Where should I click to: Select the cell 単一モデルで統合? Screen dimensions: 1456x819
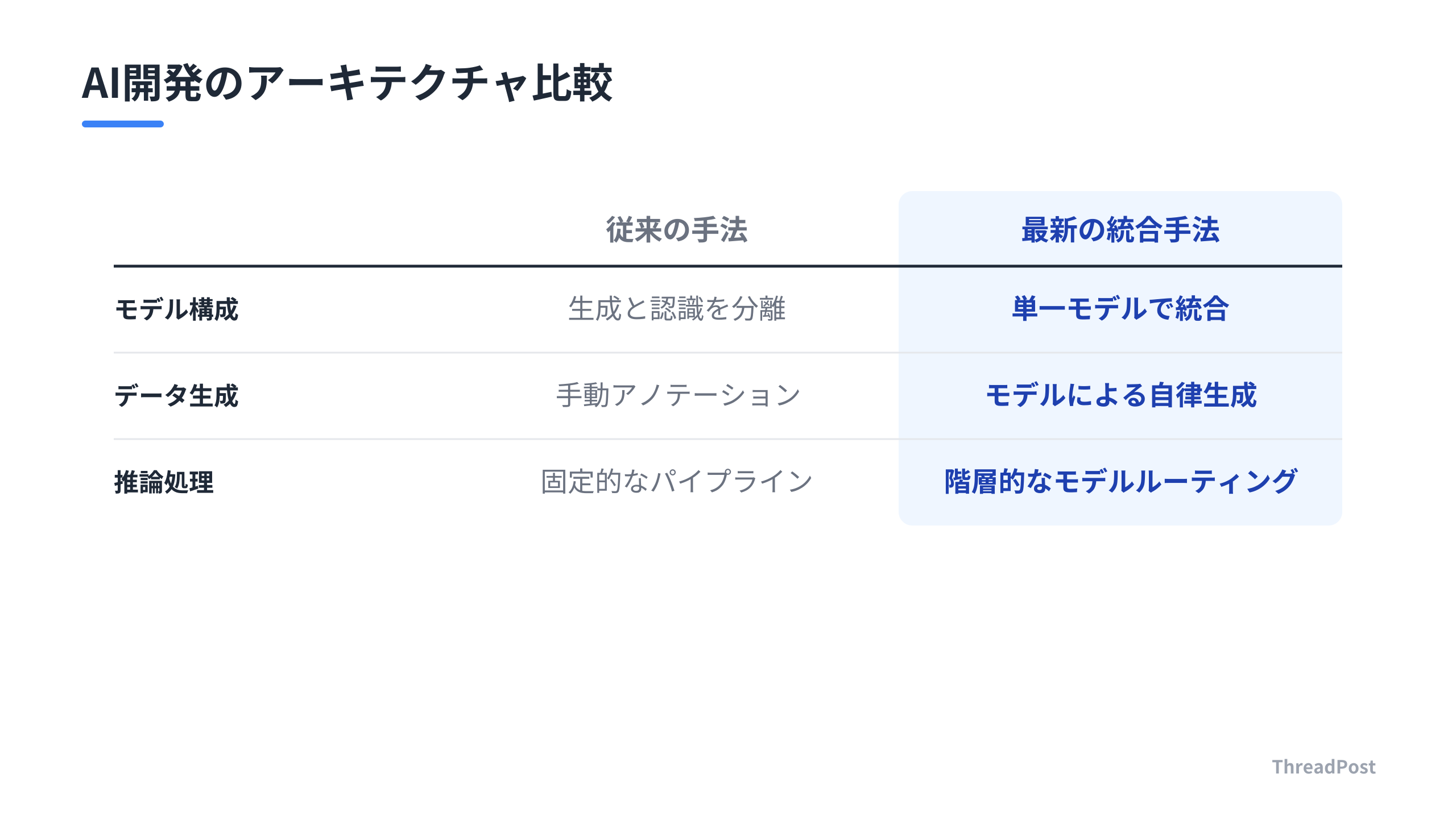(x=1120, y=309)
